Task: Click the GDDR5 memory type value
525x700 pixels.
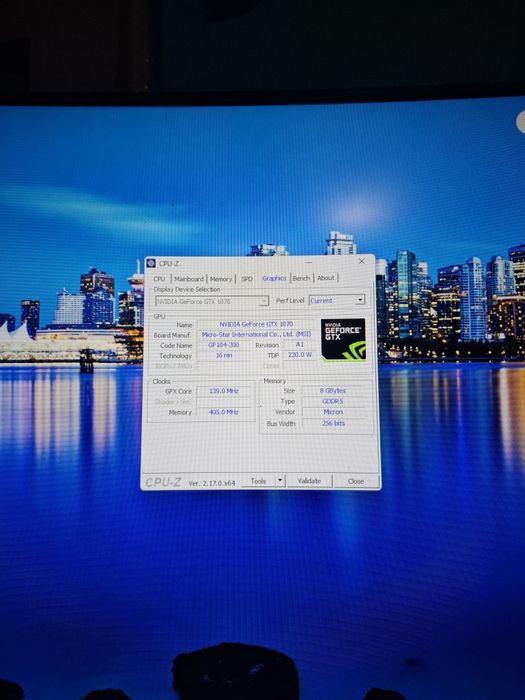Action: click(x=333, y=401)
